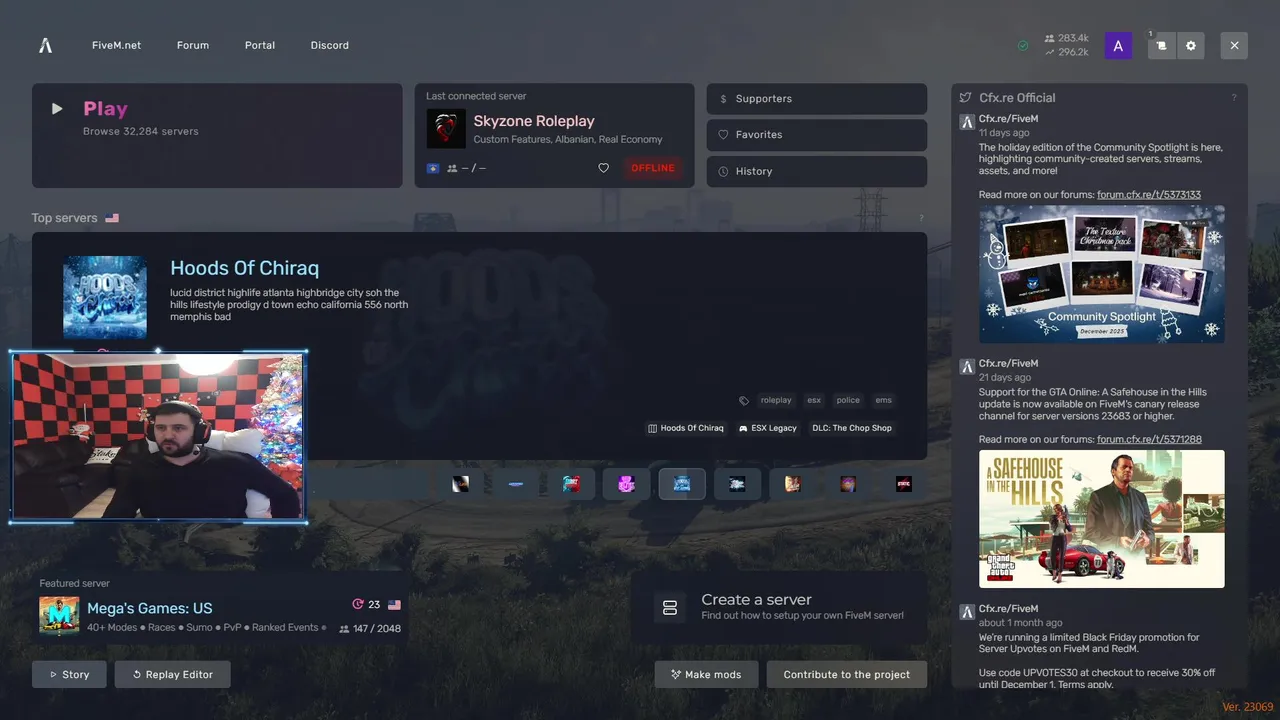Screen dimensions: 1280x720
Task: Click the help question mark in Cfx.re Official panel
Action: pos(1234,98)
